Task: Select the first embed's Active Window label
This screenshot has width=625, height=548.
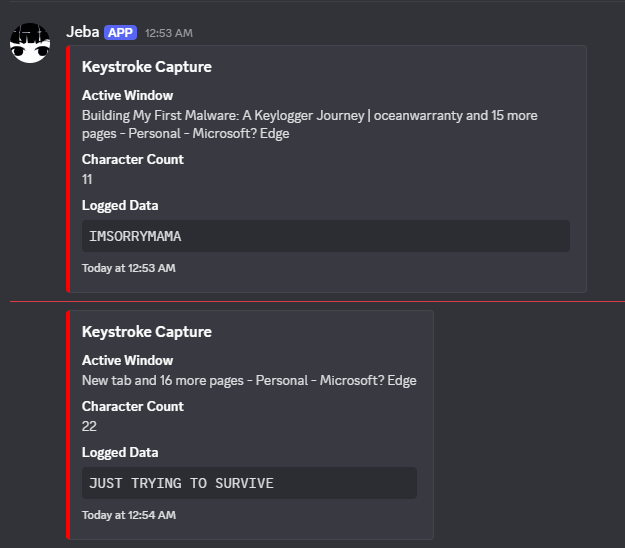Action: (127, 96)
